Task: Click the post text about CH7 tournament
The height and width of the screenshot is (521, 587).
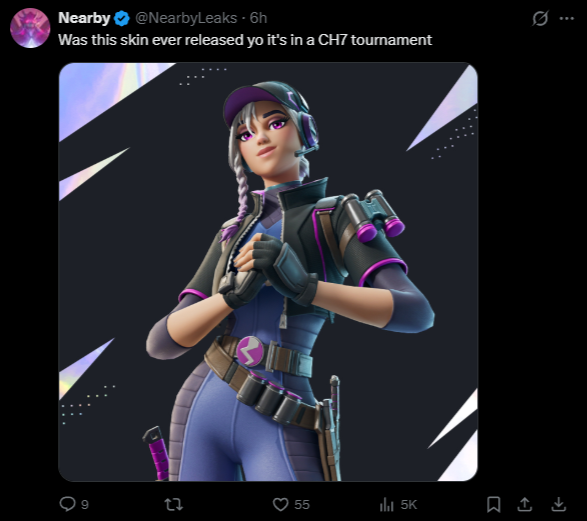Action: pos(245,40)
